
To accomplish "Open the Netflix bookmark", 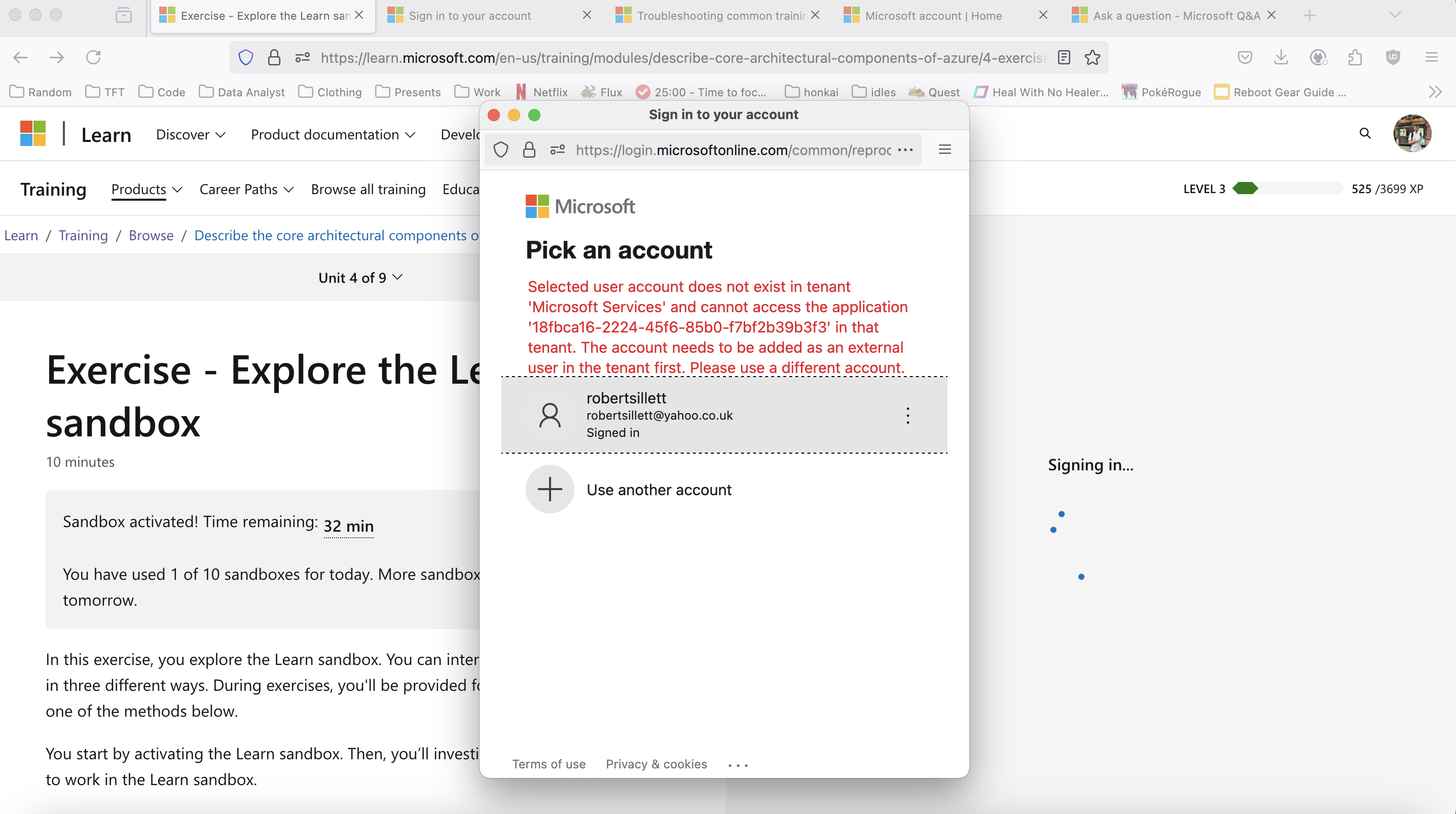I will (x=542, y=92).
